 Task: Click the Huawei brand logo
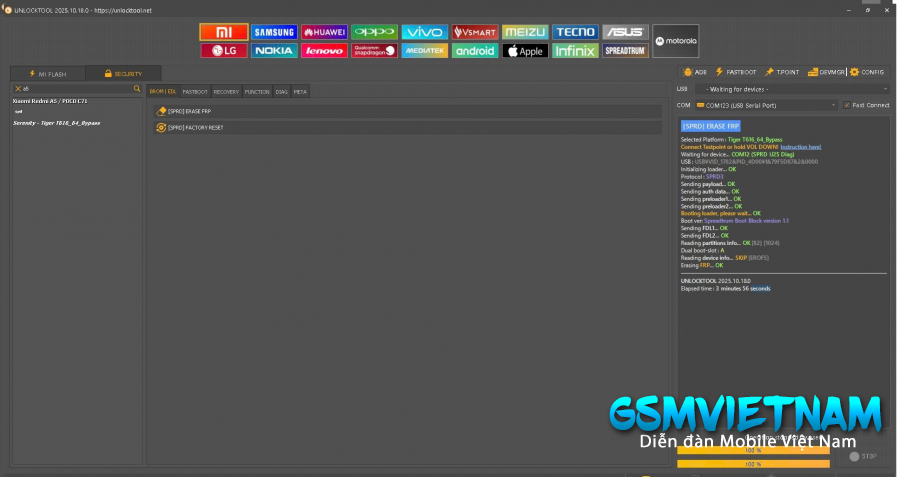[x=323, y=32]
